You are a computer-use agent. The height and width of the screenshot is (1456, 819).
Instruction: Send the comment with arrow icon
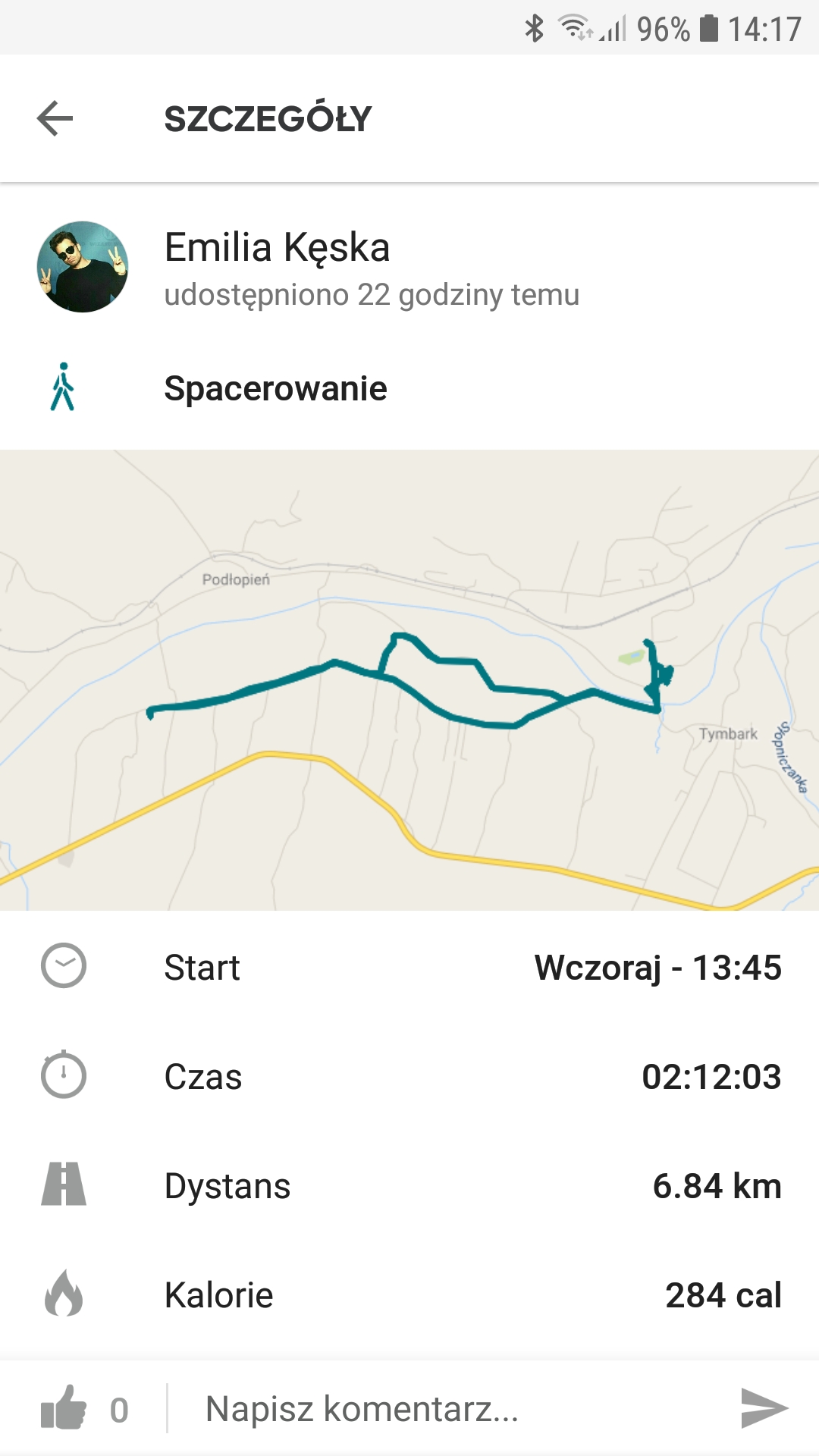point(764,1408)
